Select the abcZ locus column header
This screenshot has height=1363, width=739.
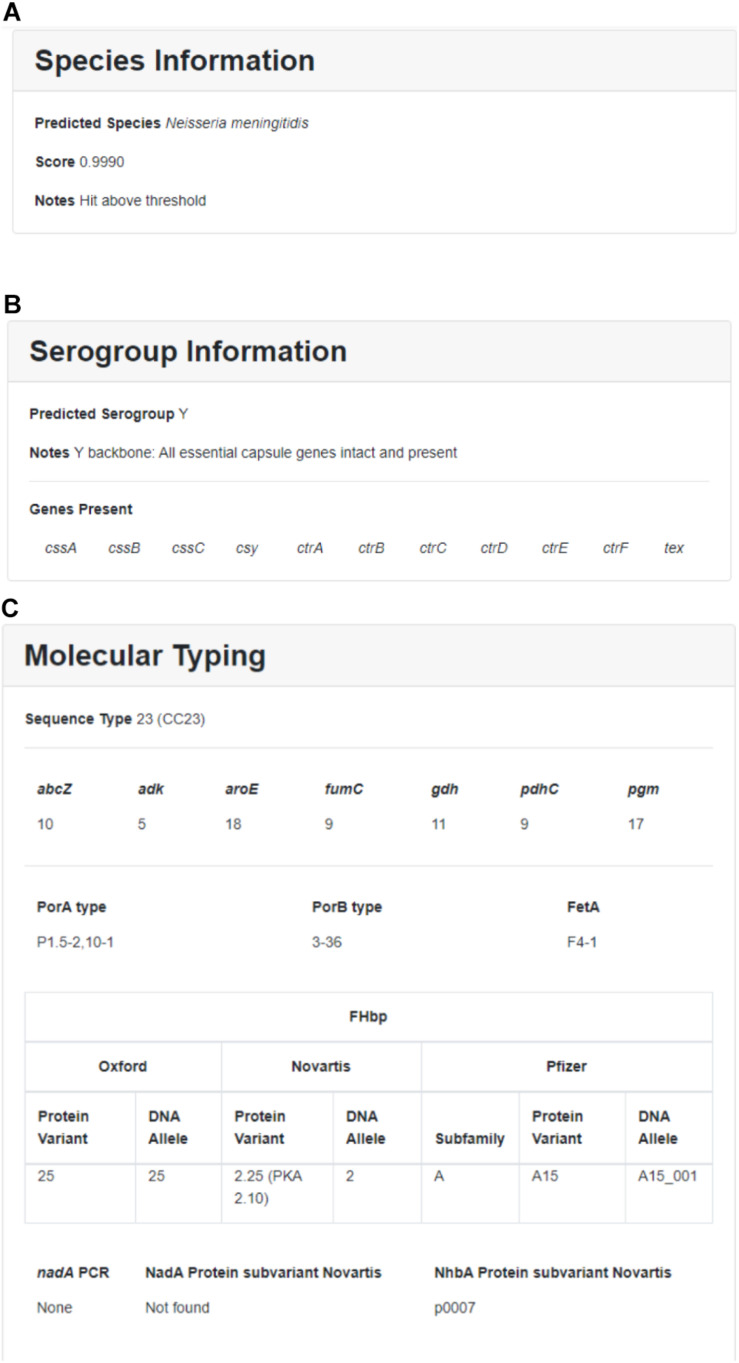coord(54,789)
